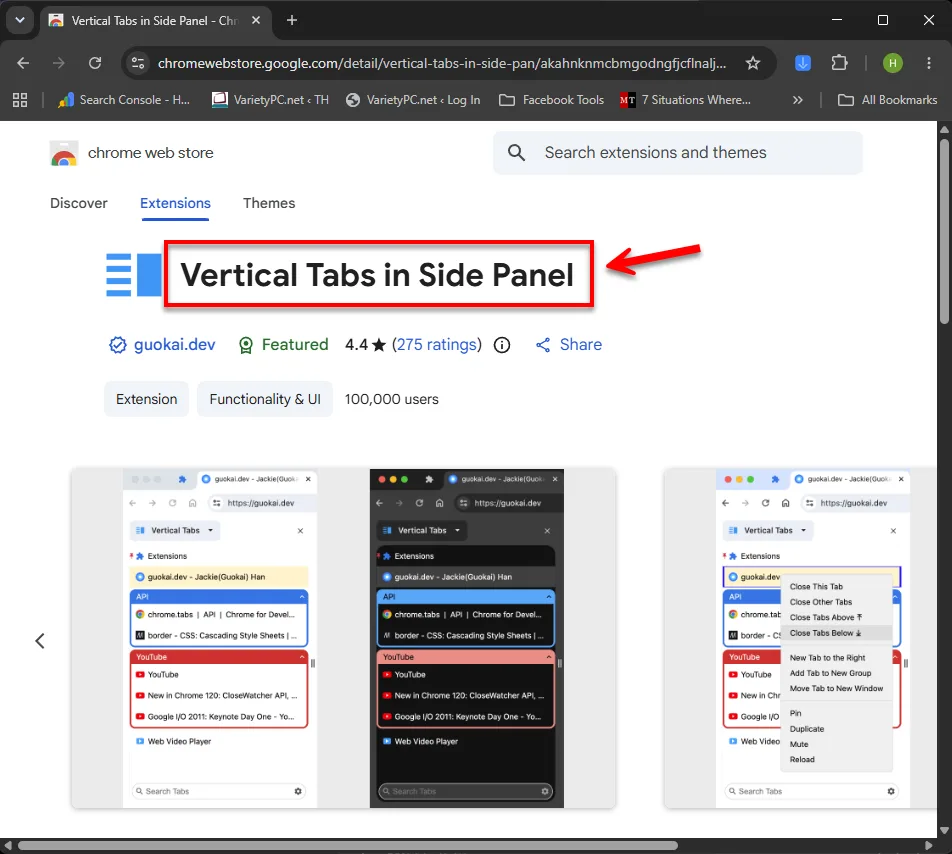
Task: Select the Extensions tab
Action: tap(175, 203)
